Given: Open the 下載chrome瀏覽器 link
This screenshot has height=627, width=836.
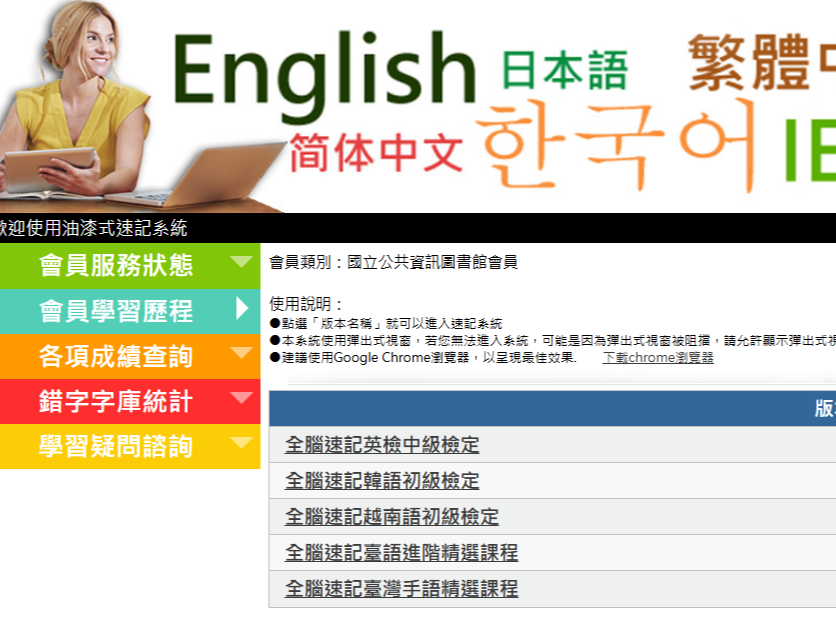Looking at the screenshot, I should 658,357.
